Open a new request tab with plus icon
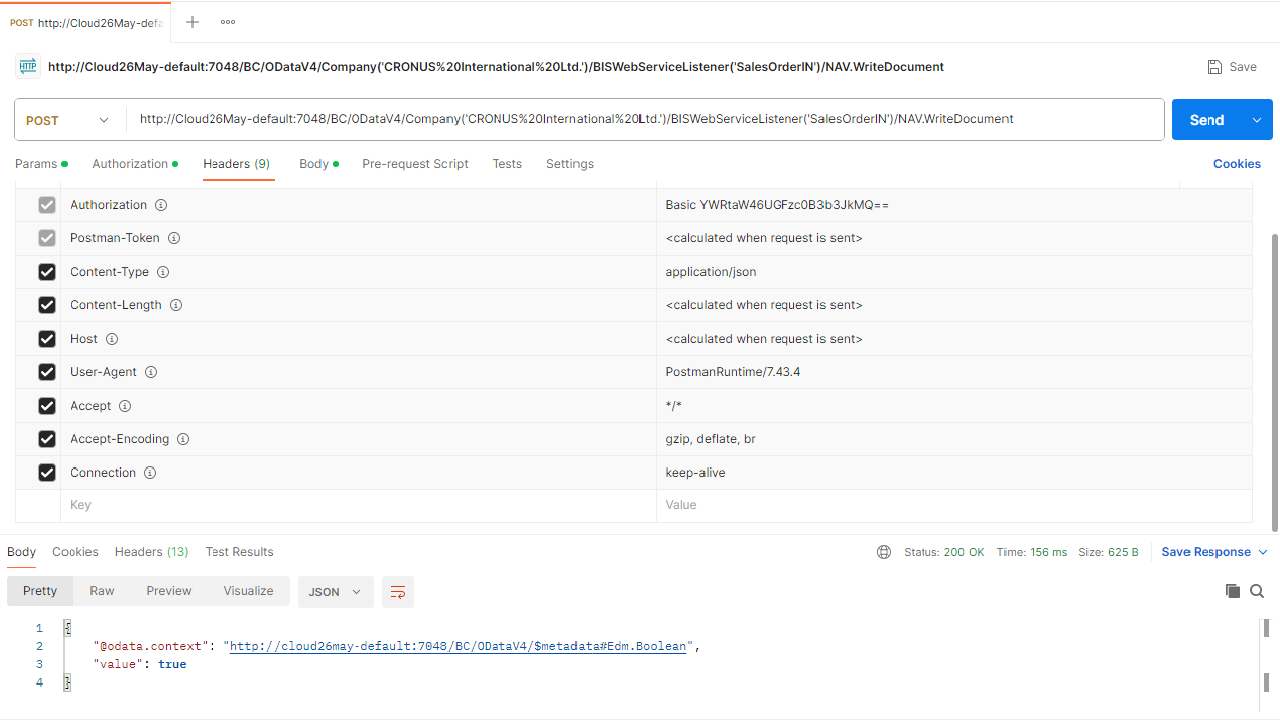This screenshot has width=1280, height=720. pos(193,22)
